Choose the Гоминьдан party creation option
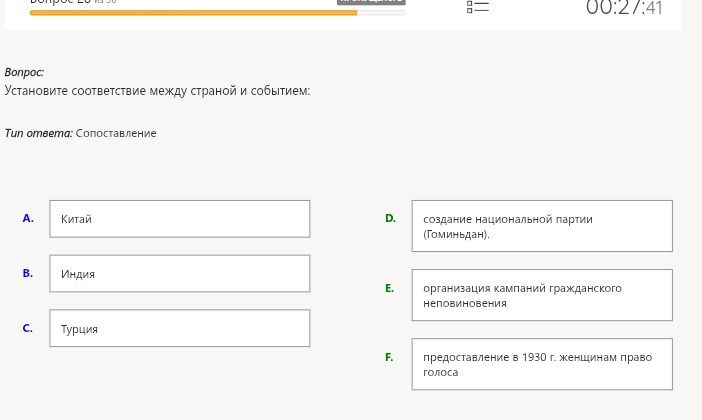702x420 pixels. click(542, 226)
